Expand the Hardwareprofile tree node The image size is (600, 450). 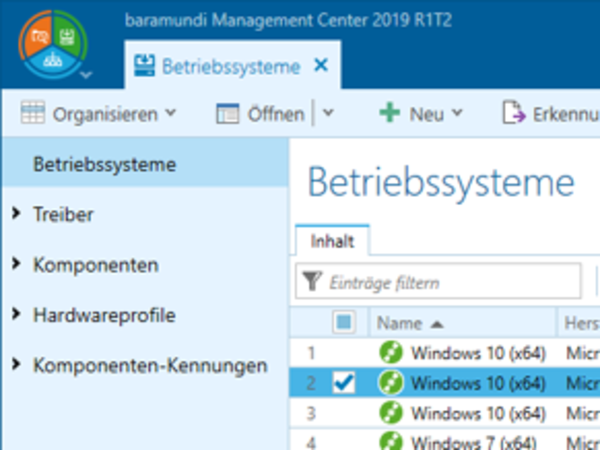(16, 314)
